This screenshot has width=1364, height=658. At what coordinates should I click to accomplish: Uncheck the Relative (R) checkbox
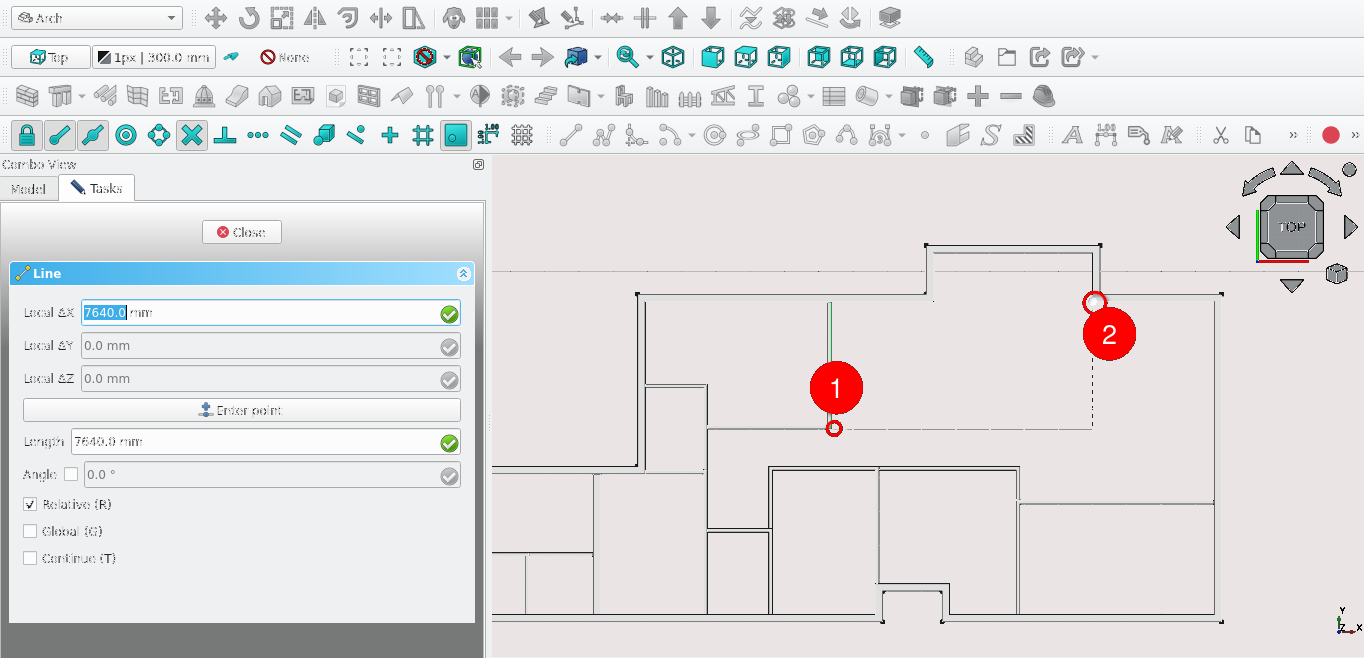click(x=30, y=504)
